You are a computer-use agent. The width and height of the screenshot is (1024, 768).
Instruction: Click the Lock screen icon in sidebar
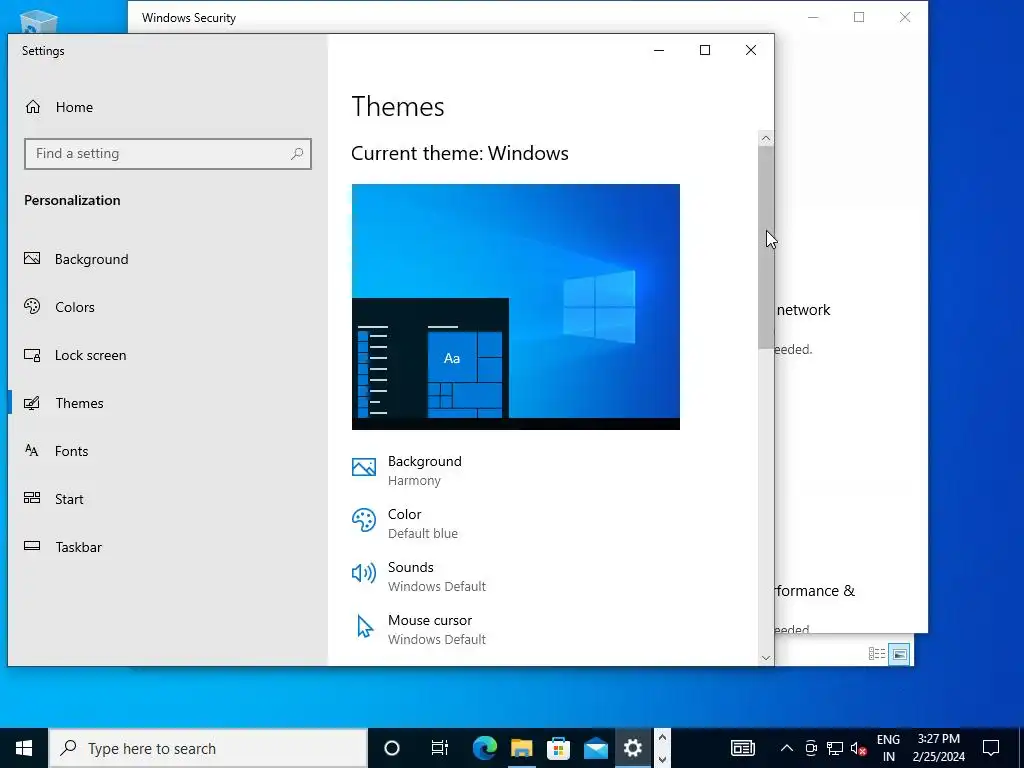pyautogui.click(x=32, y=355)
